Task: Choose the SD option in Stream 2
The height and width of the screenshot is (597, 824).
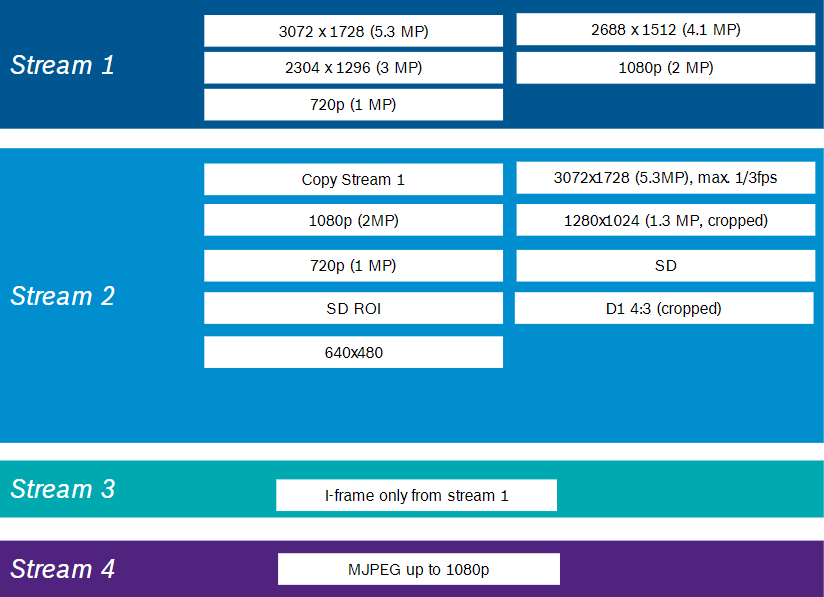Action: coord(665,265)
